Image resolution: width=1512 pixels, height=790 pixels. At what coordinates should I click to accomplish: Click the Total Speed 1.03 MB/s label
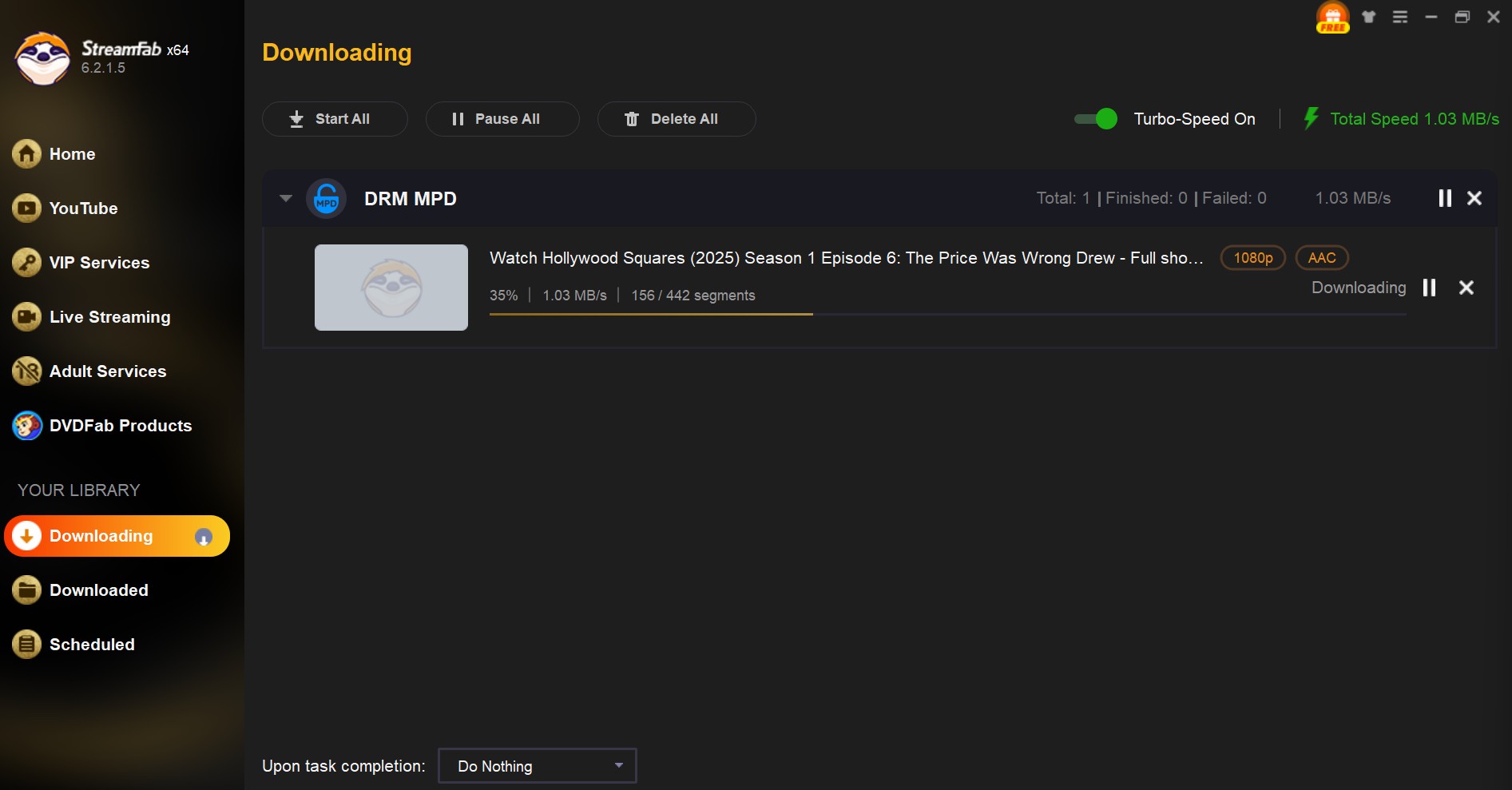click(x=1415, y=119)
